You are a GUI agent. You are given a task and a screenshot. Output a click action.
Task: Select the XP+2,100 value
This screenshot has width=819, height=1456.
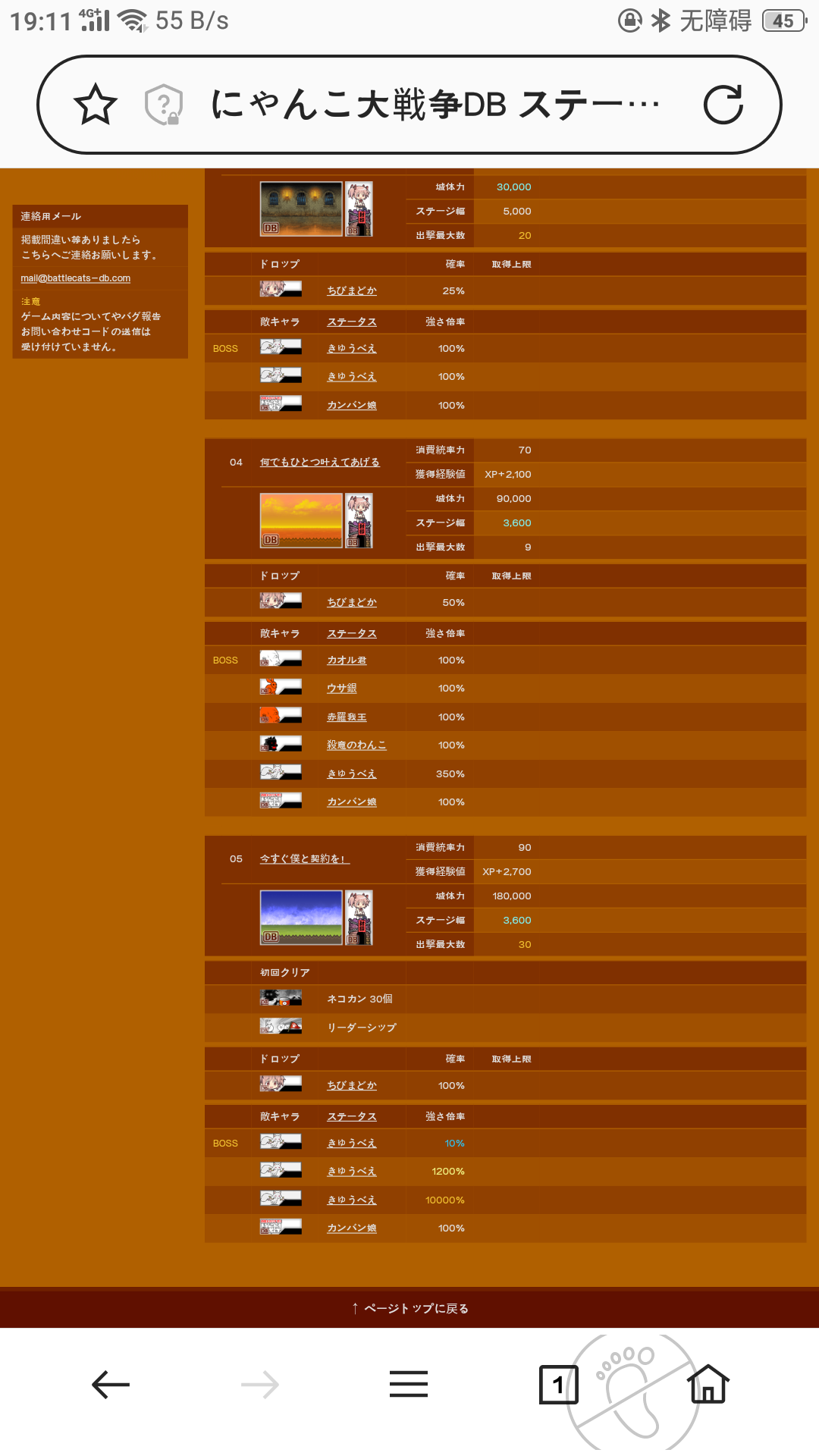(508, 475)
